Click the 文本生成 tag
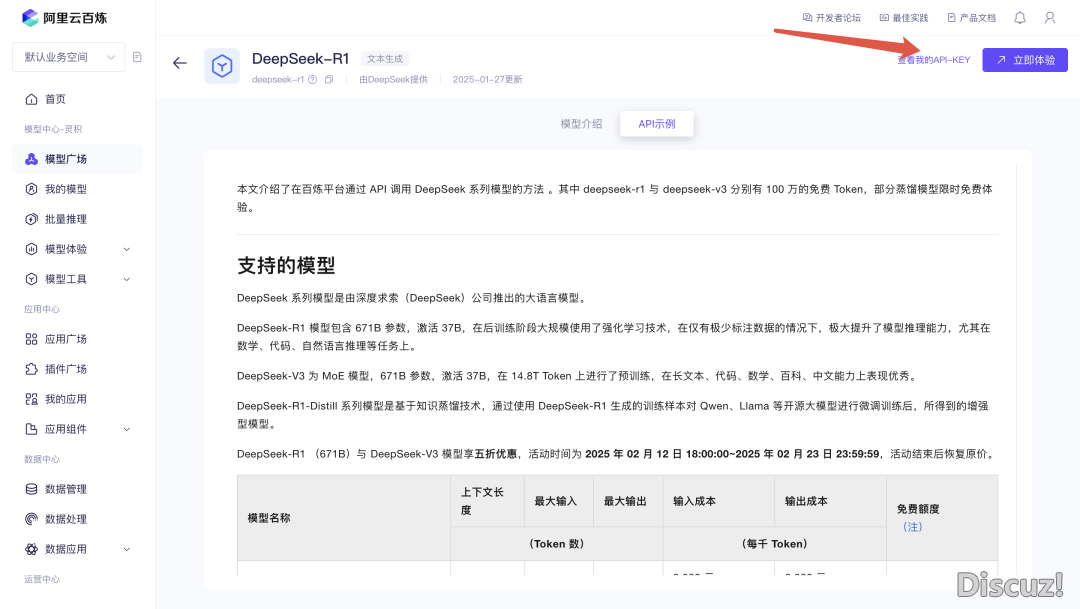Image resolution: width=1080 pixels, height=609 pixels. (x=385, y=59)
